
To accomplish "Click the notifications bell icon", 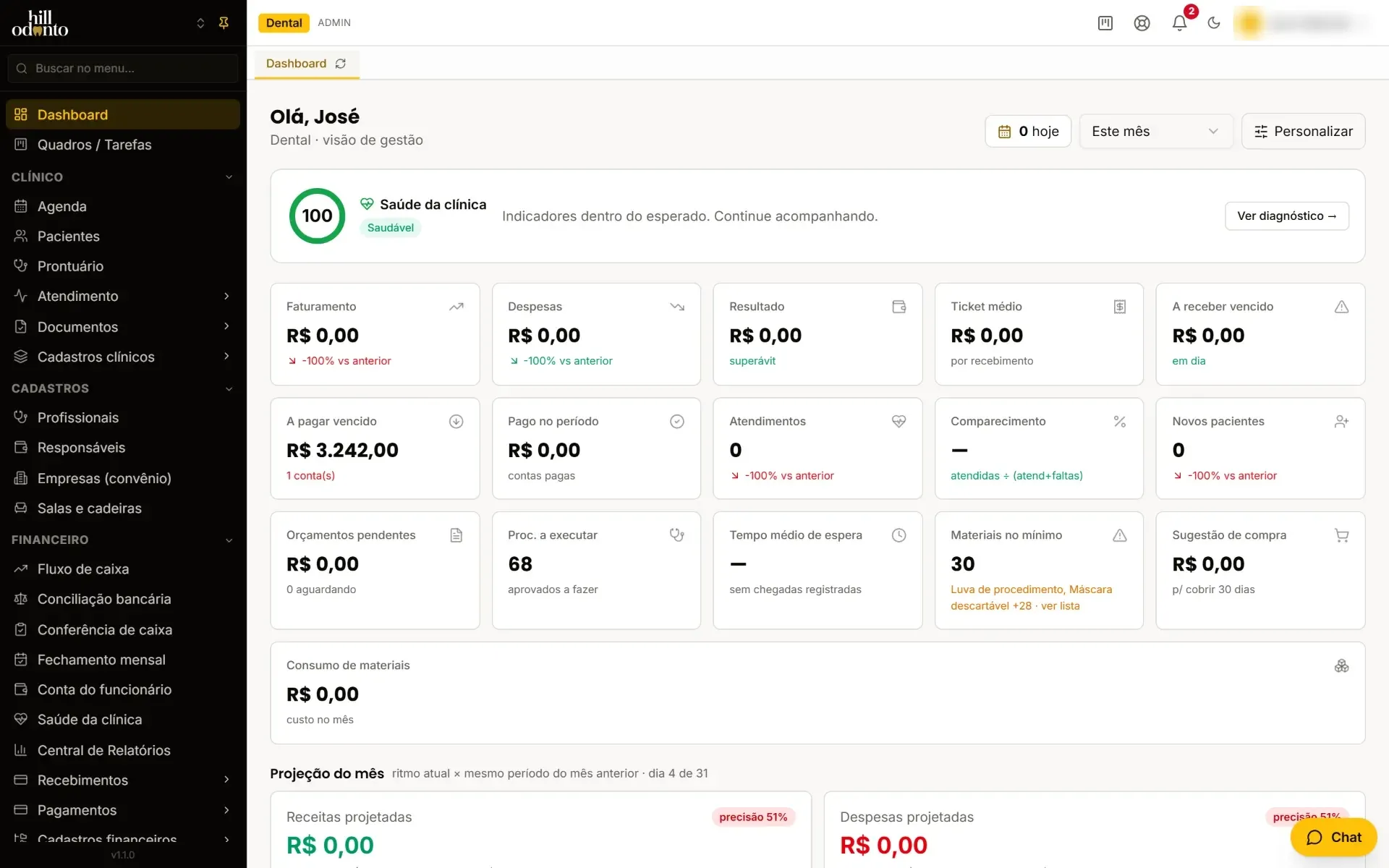I will [1179, 23].
